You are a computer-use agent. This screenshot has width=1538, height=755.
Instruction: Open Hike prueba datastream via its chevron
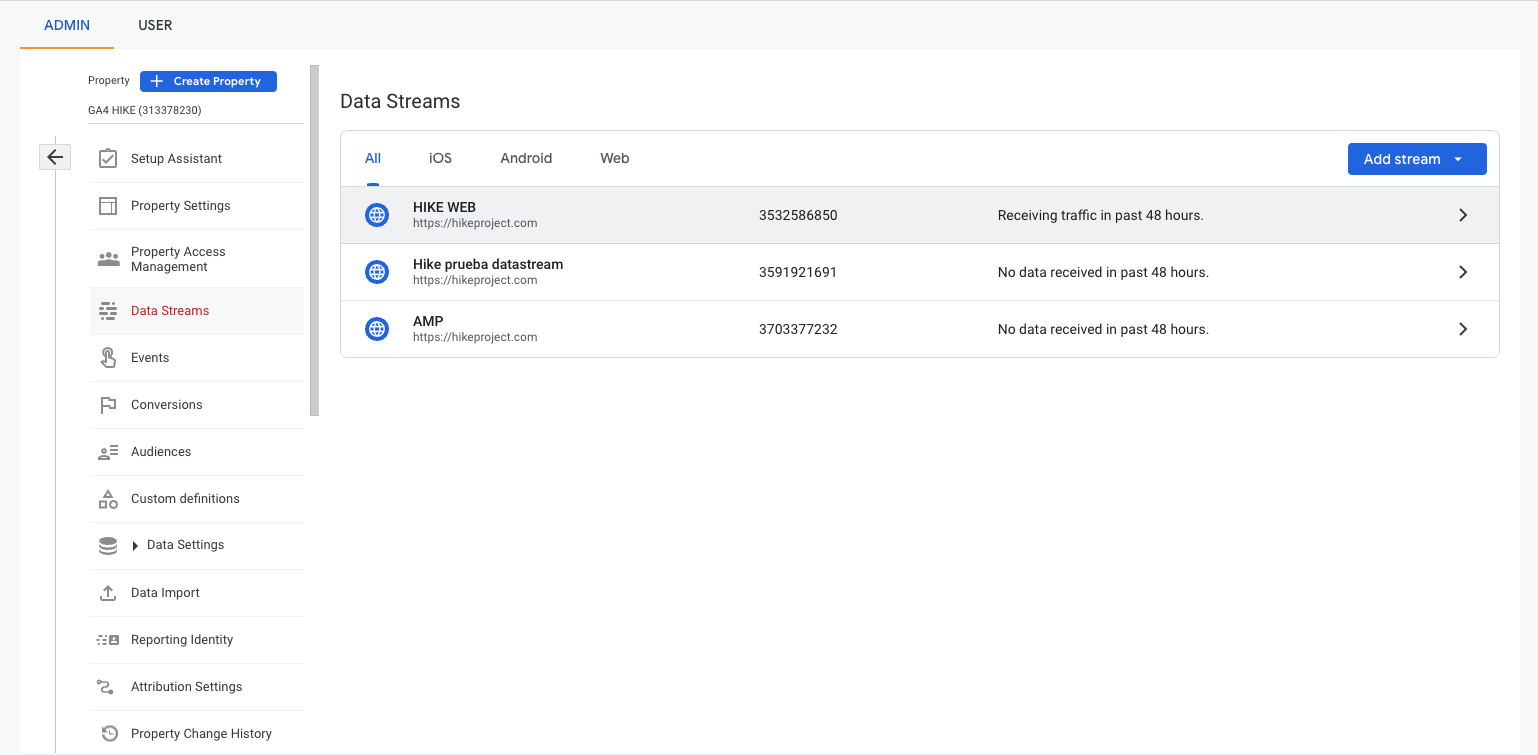[1463, 272]
